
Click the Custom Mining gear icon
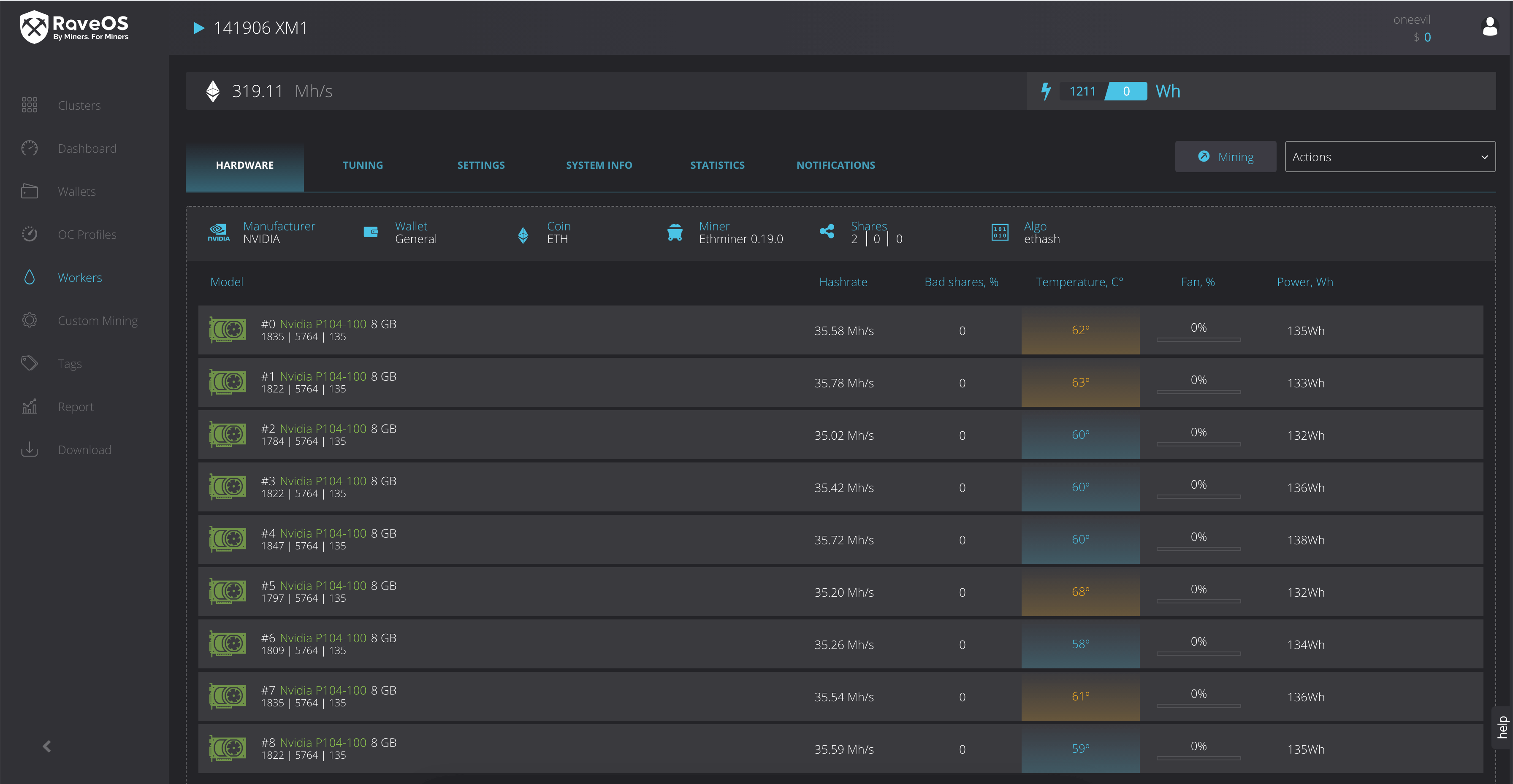30,321
